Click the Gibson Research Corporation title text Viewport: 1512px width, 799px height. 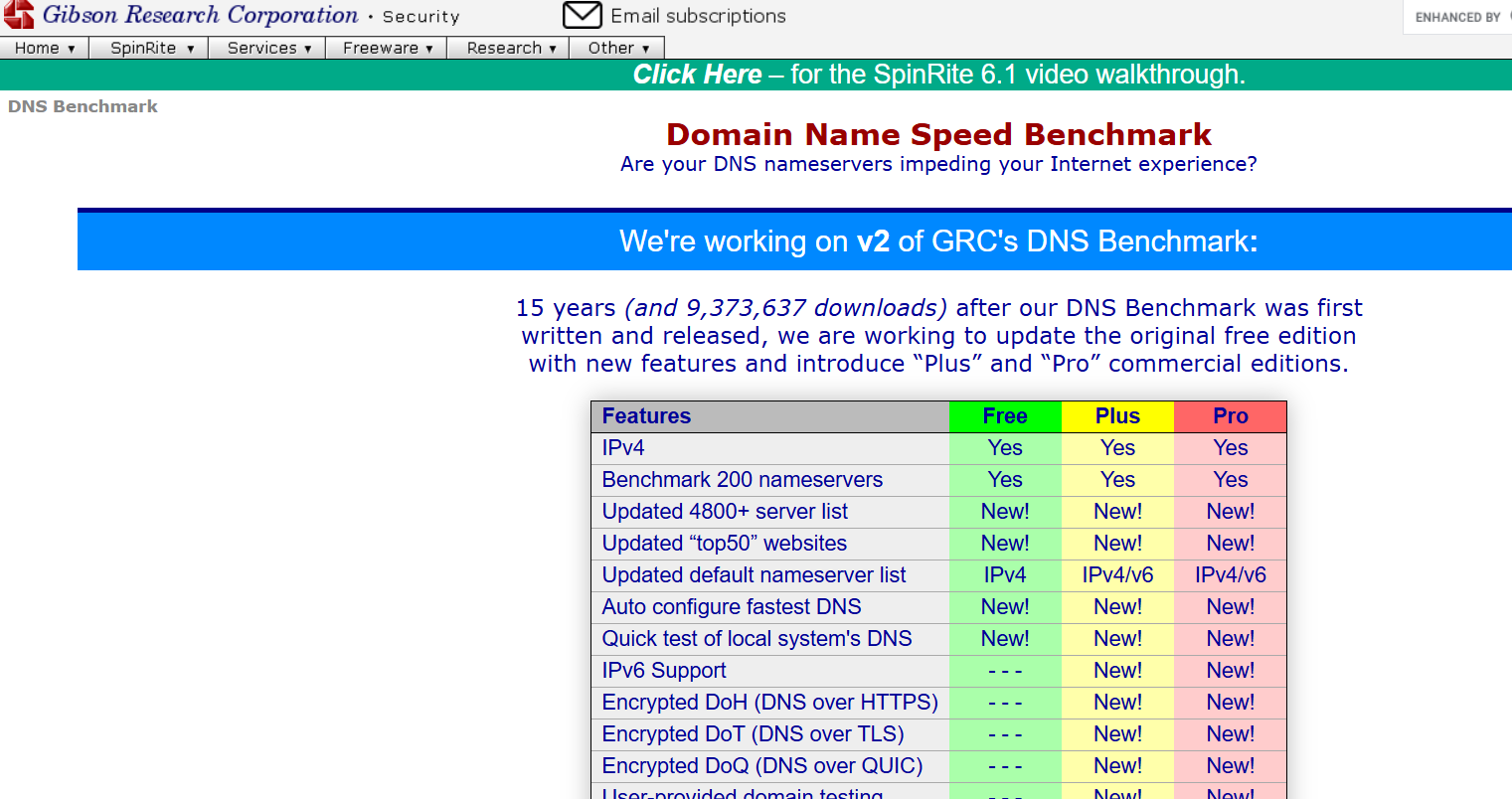point(200,15)
